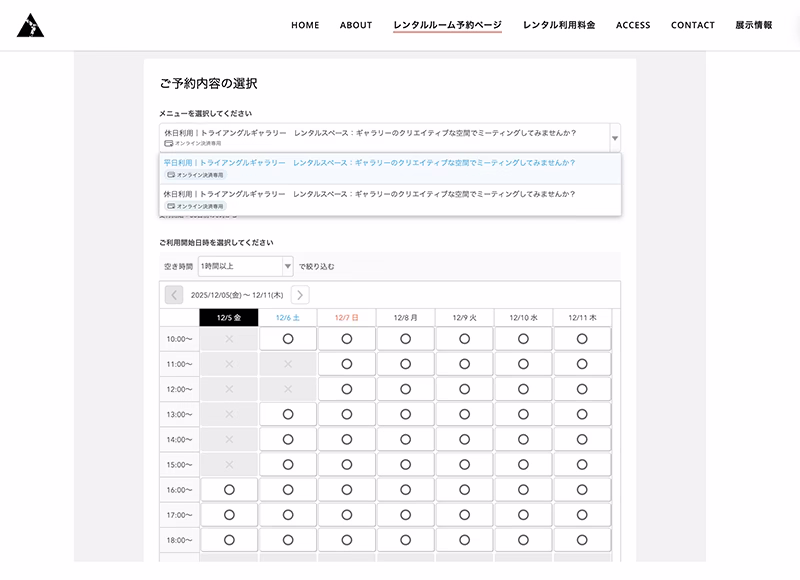Go to the ACCESS menu item
800x580 pixels.
[x=633, y=25]
